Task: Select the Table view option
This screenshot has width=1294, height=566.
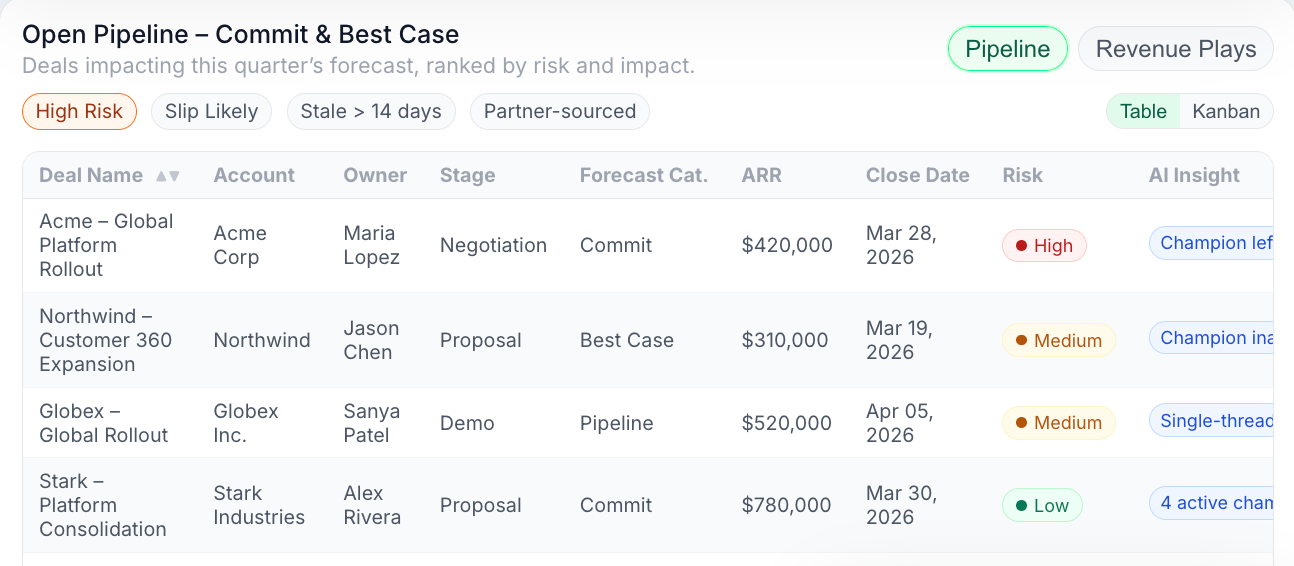Action: point(1143,111)
